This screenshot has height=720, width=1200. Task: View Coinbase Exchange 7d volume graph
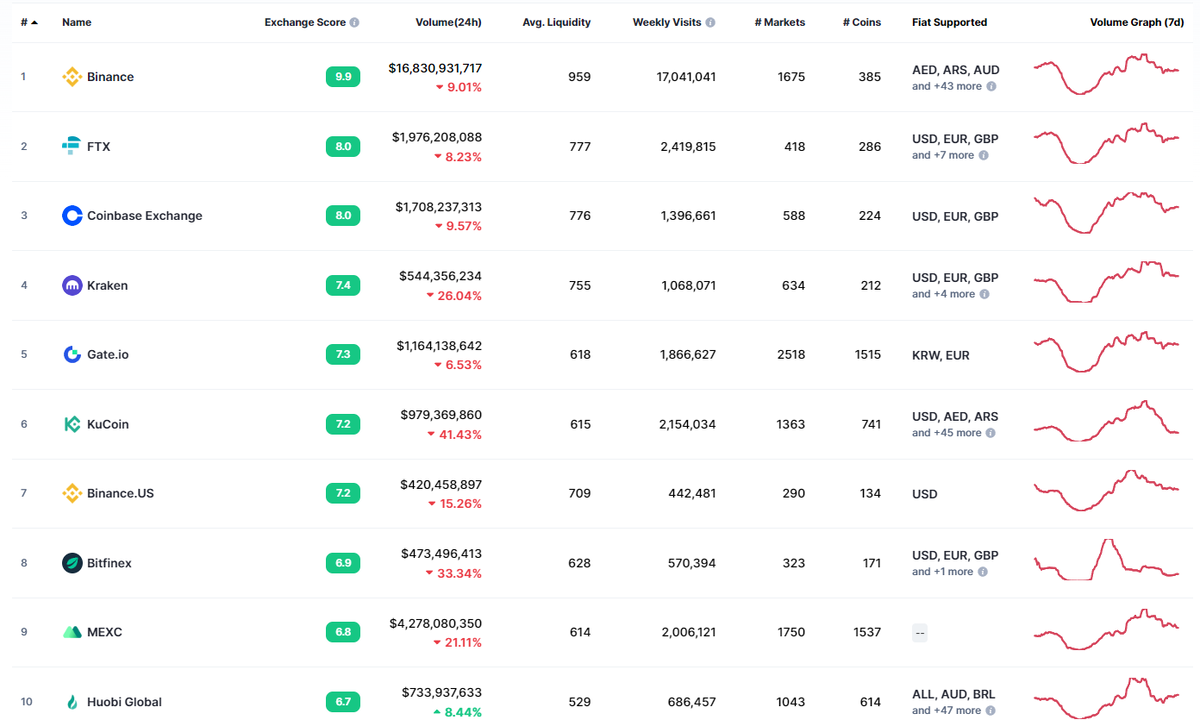(x=1107, y=213)
